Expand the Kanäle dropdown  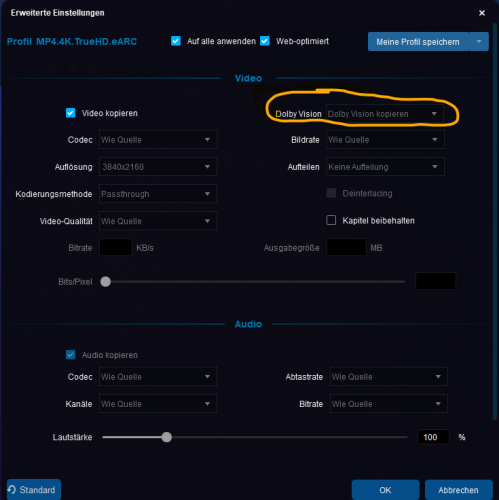158,404
